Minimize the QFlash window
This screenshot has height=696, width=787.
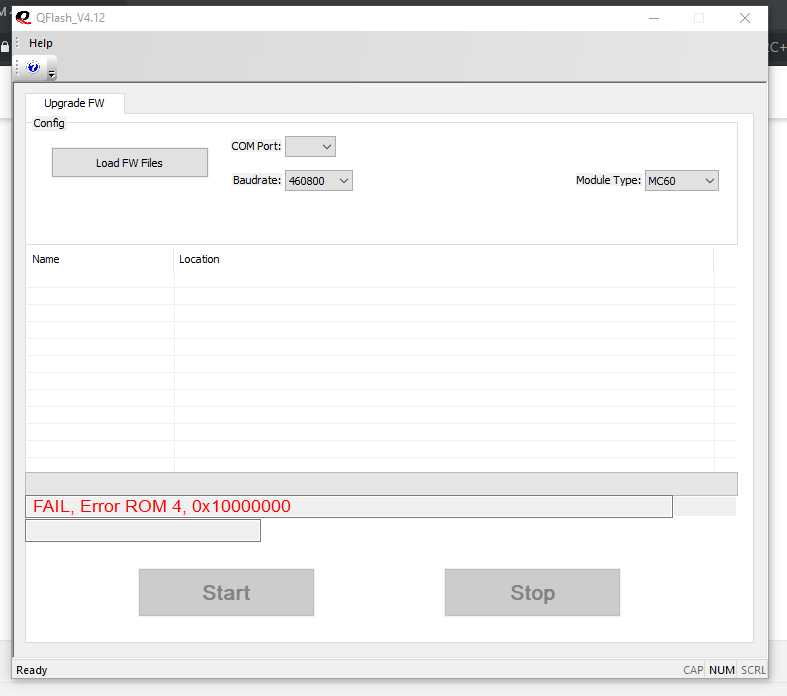pyautogui.click(x=653, y=18)
